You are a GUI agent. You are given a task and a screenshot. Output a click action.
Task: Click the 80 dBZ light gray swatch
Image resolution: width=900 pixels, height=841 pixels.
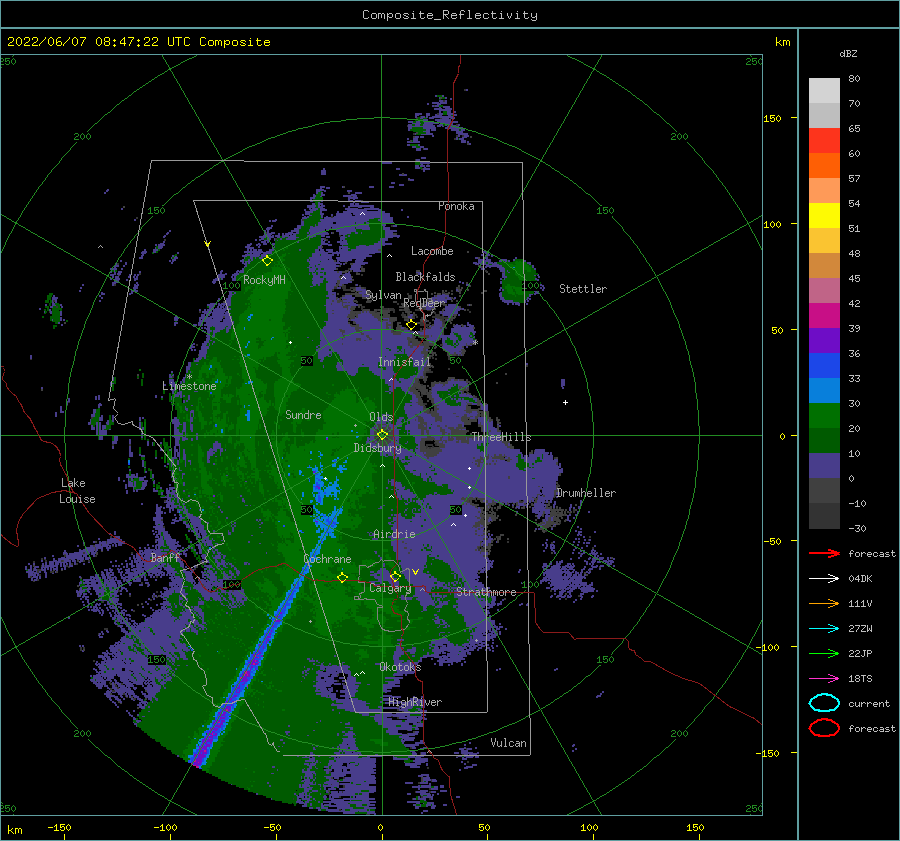coord(824,90)
